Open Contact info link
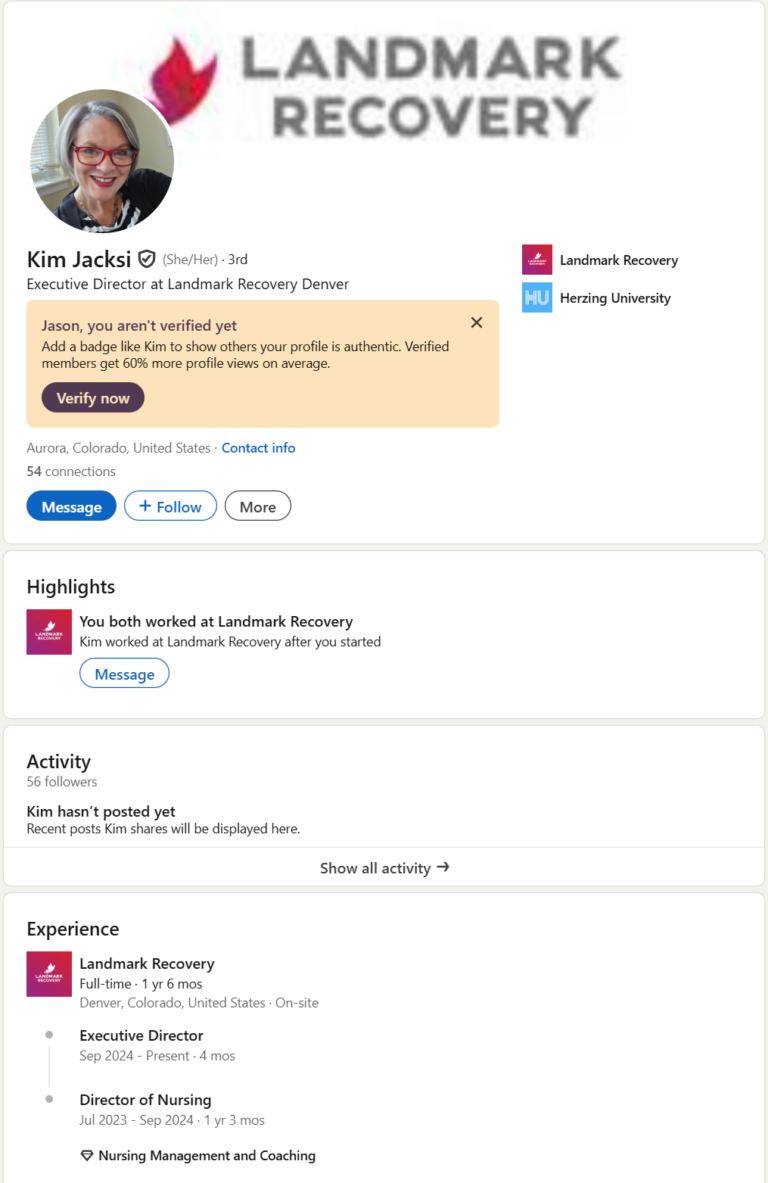Screen dimensions: 768x1183 [258, 448]
